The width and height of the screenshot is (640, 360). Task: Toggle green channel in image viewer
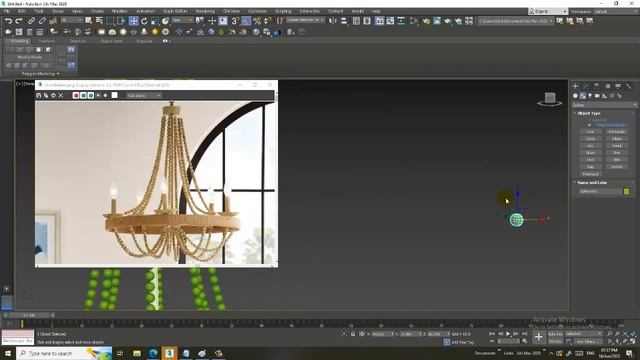pyautogui.click(x=83, y=95)
